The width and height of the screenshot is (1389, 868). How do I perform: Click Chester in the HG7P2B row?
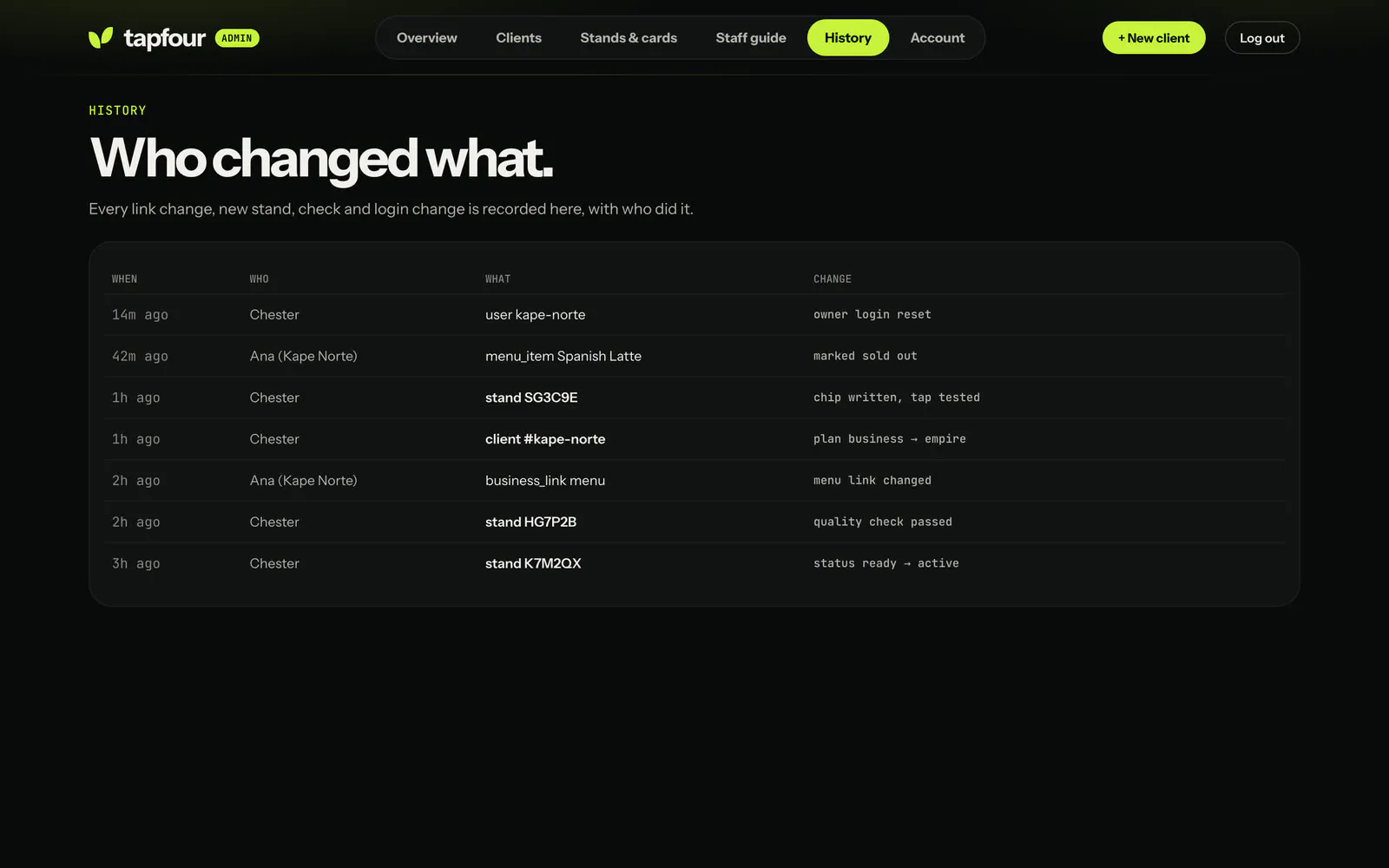(274, 523)
